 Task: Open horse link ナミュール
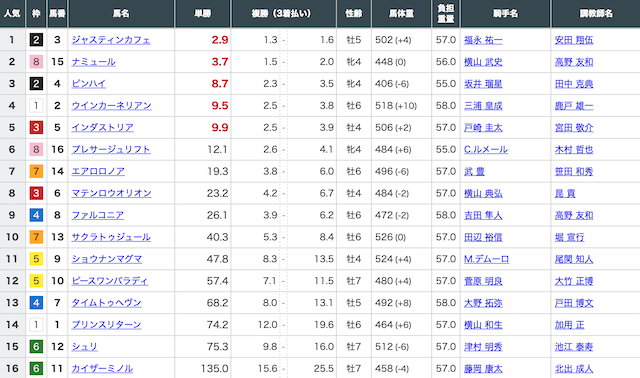[x=93, y=62]
